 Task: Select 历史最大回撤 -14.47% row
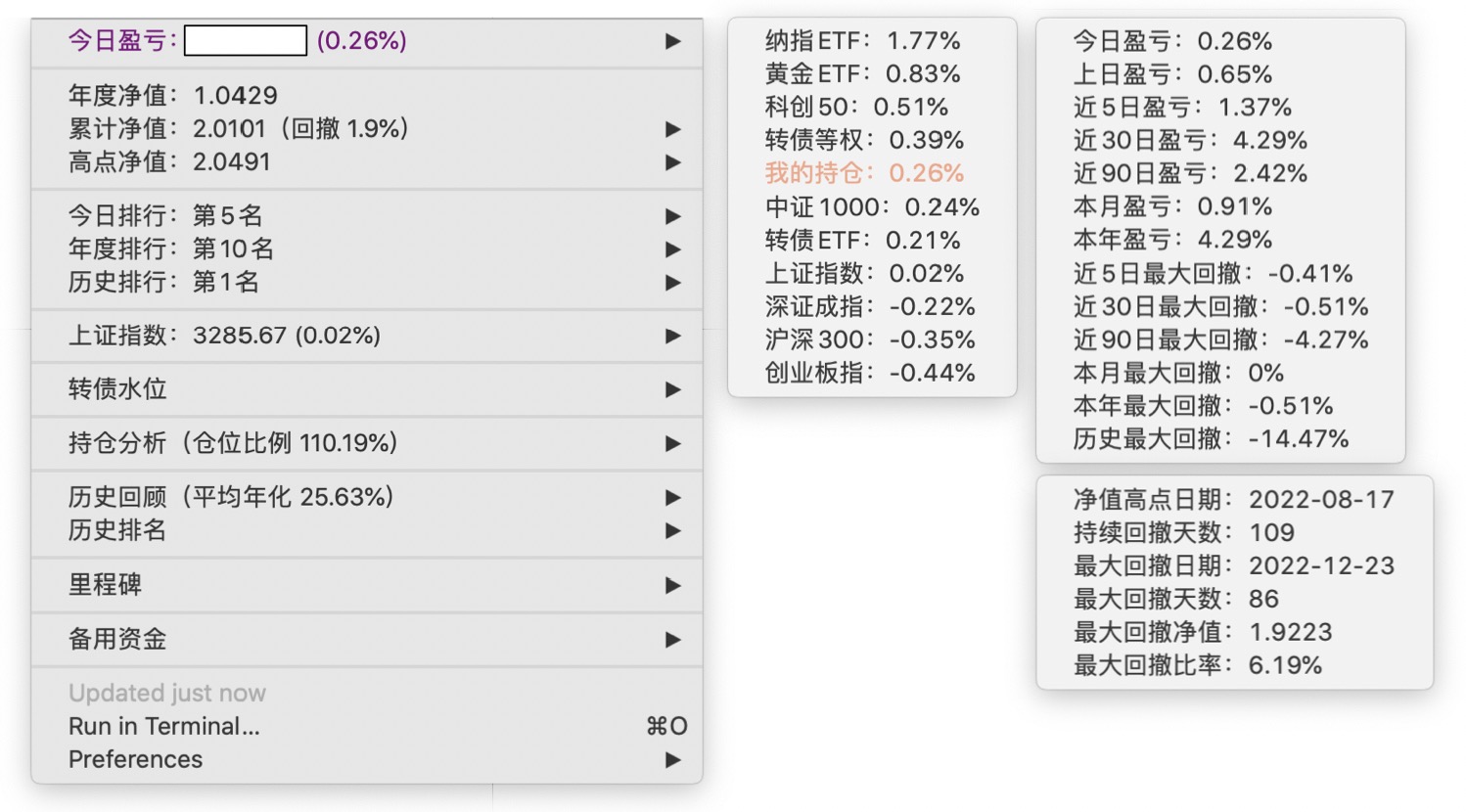click(1211, 439)
